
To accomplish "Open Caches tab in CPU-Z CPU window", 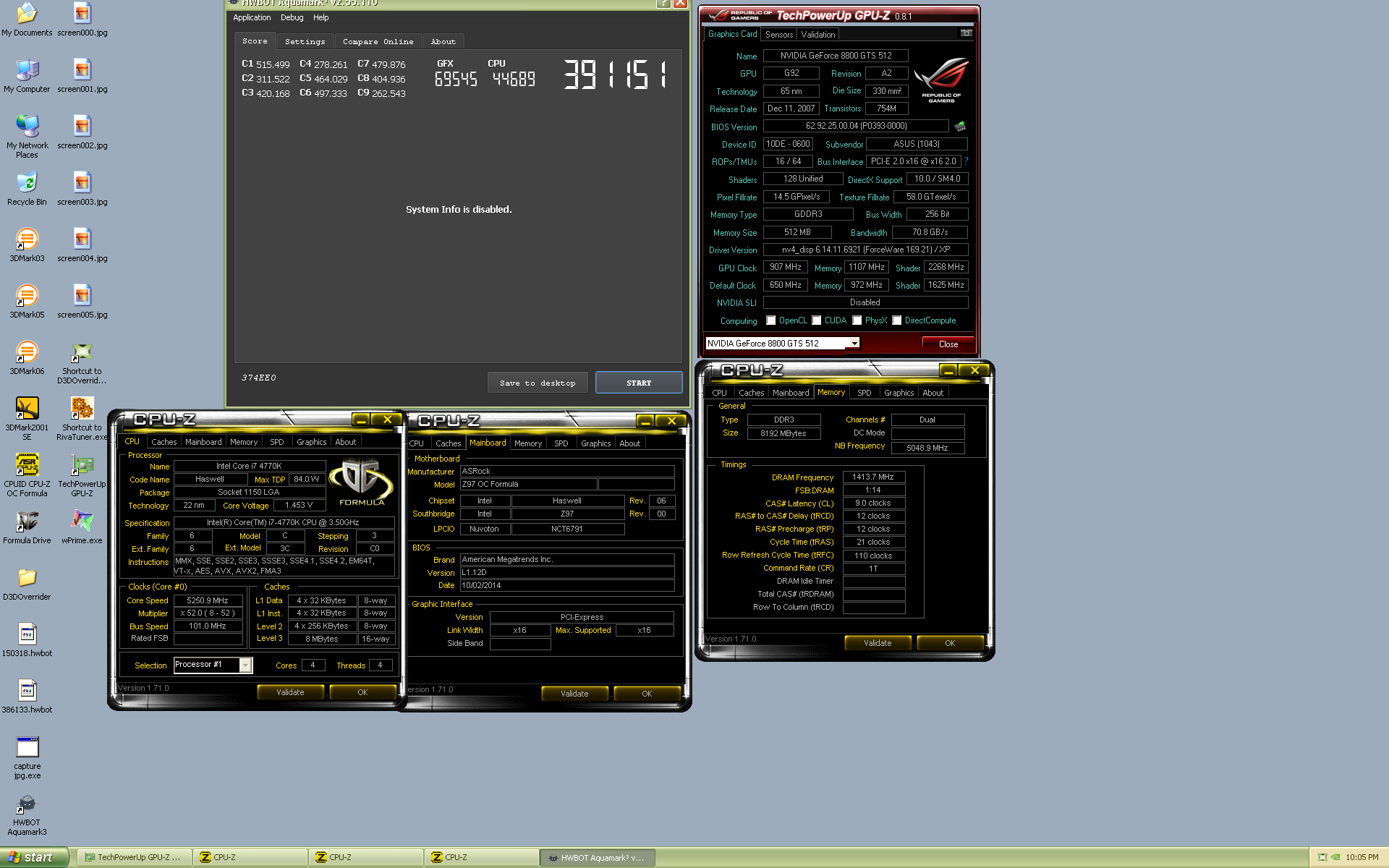I will [x=163, y=442].
